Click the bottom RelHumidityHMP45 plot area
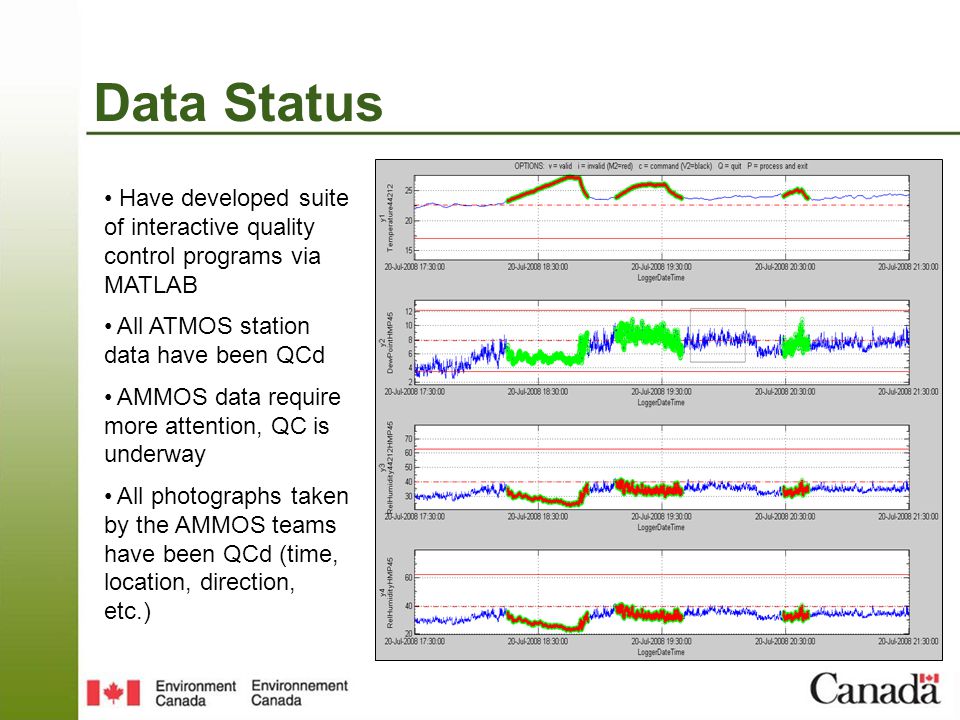The width and height of the screenshot is (960, 720). [x=662, y=592]
